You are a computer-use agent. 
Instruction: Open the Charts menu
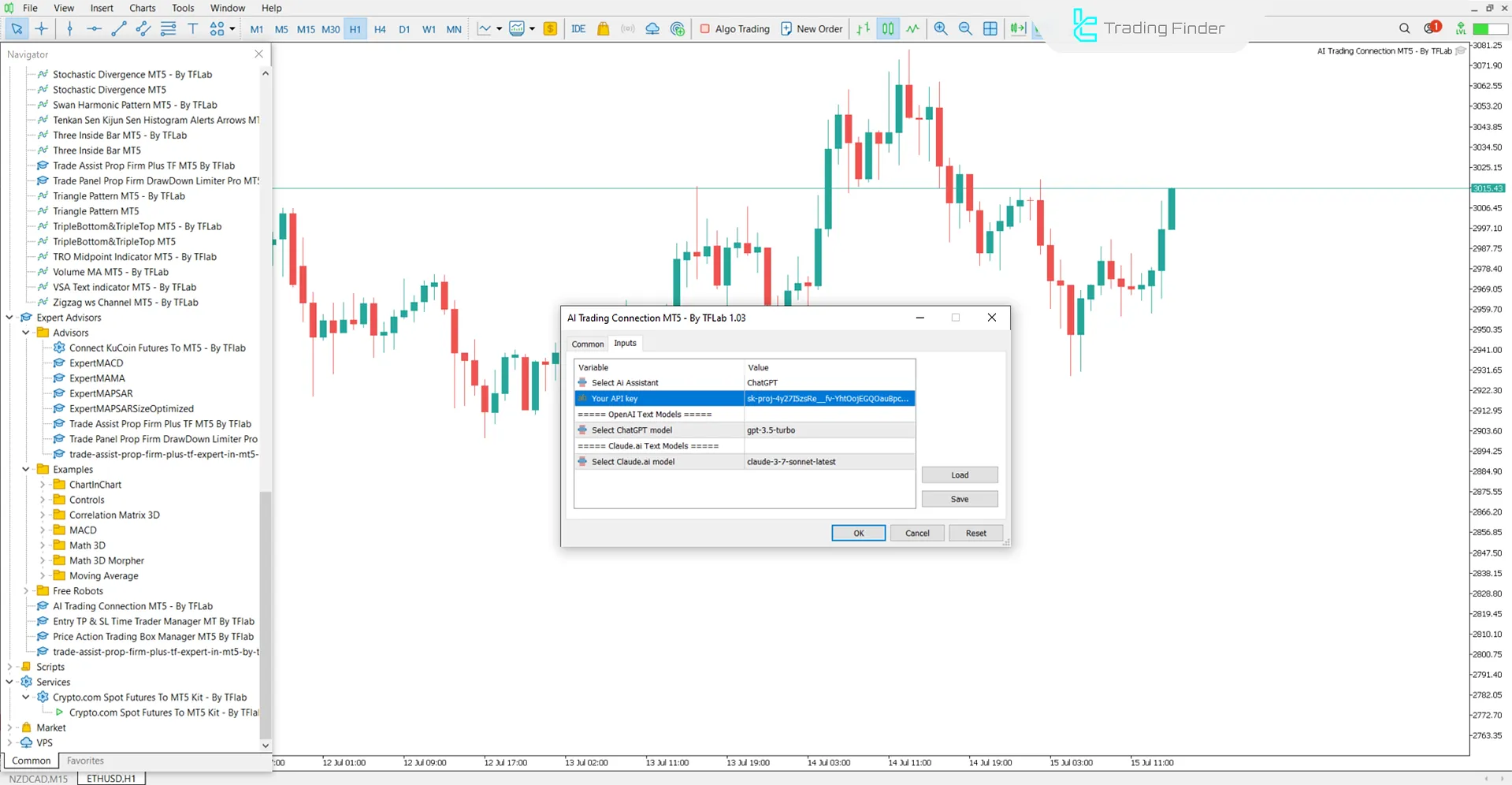point(142,8)
